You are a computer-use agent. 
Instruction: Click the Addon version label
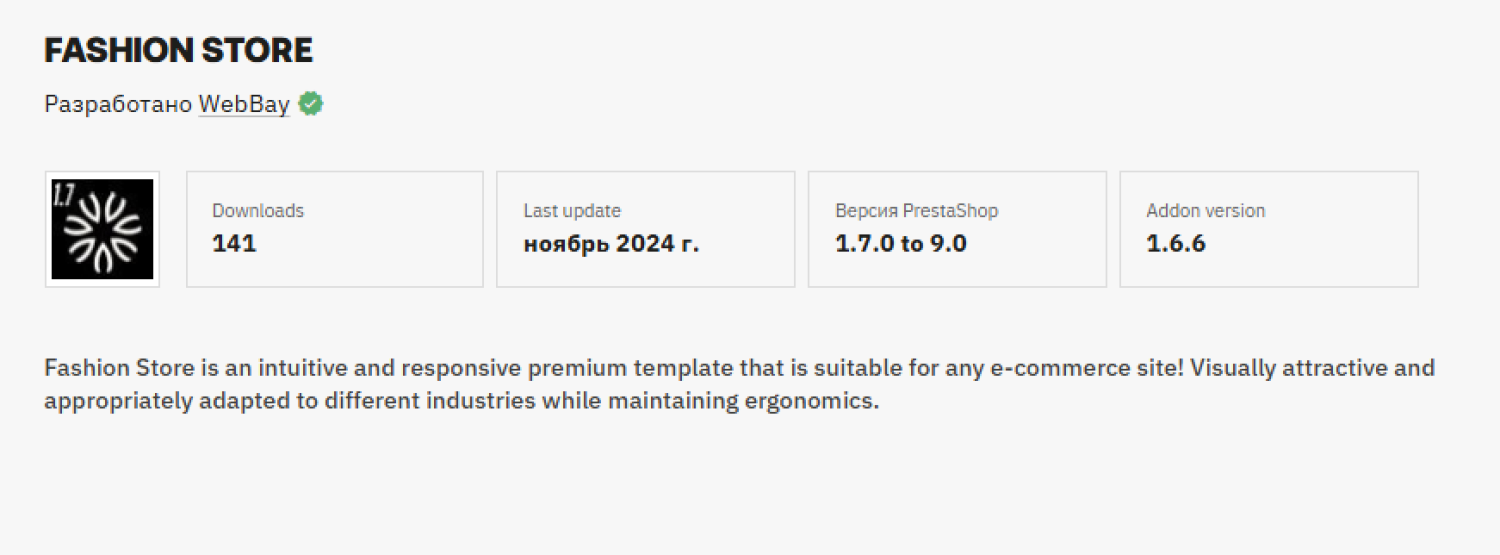coord(1205,211)
